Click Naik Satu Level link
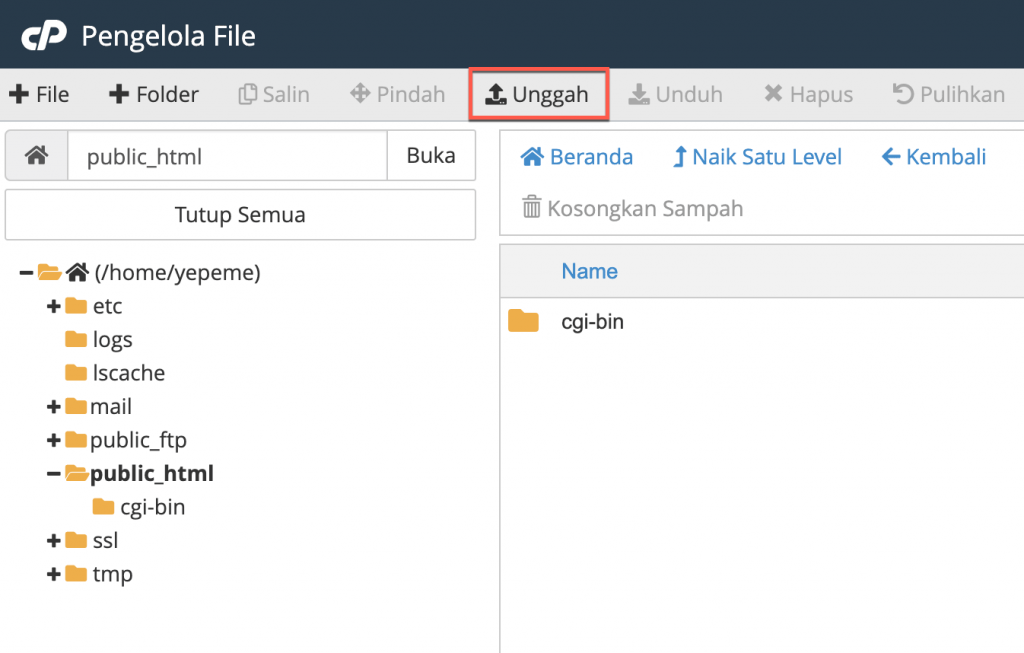The width and height of the screenshot is (1024, 653). [757, 157]
